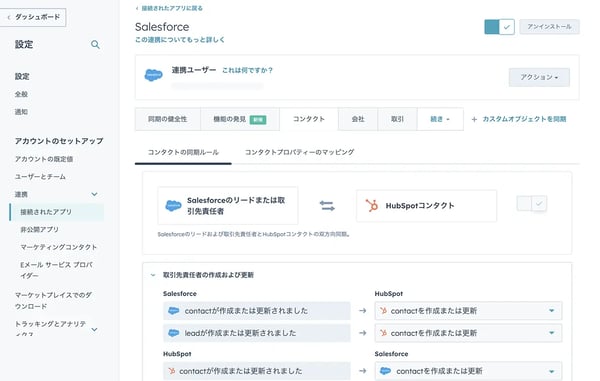
Task: Click the settings search magnifier icon
Action: pos(95,45)
